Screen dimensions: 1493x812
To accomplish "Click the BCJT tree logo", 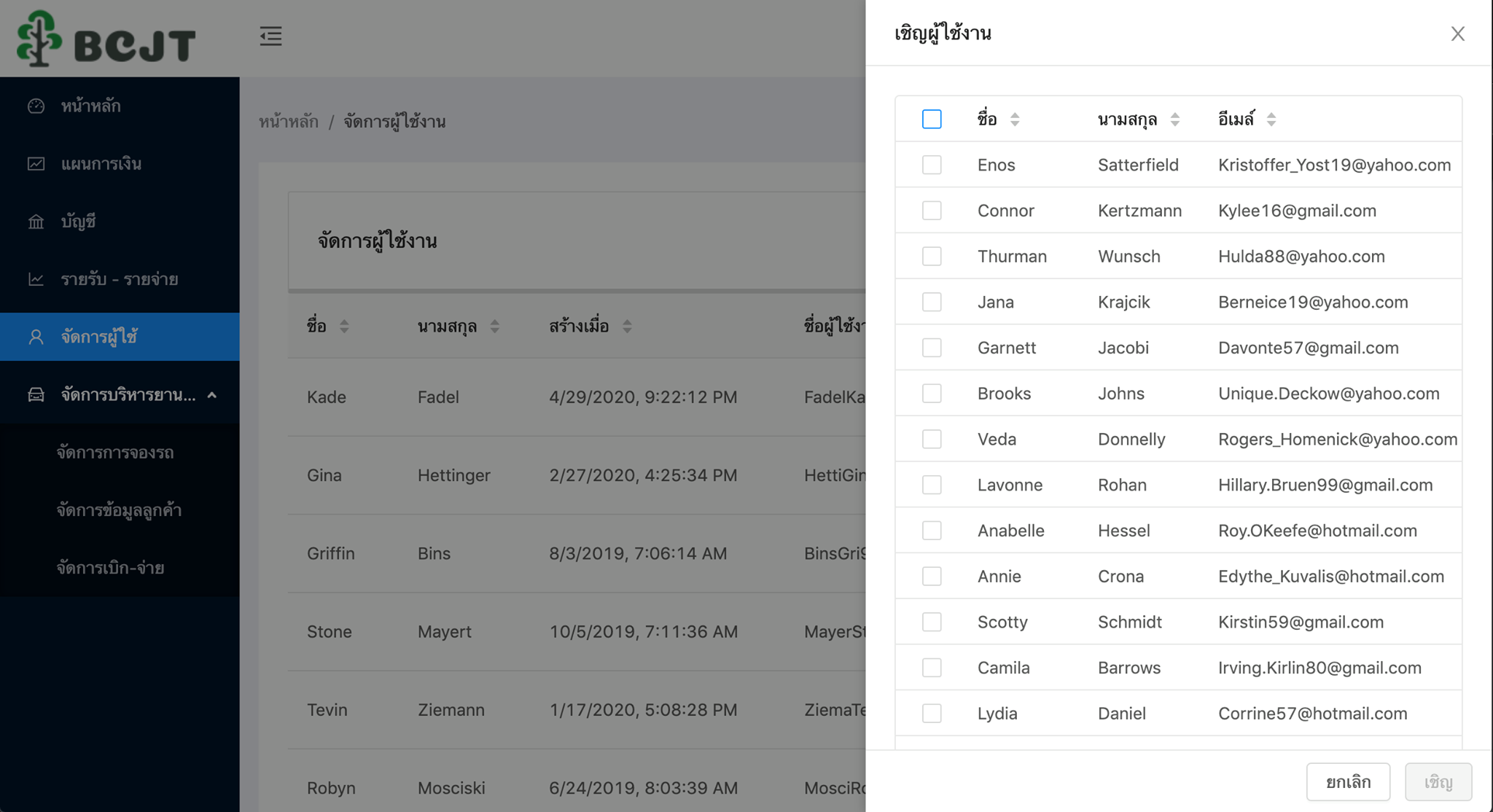I will pos(106,38).
